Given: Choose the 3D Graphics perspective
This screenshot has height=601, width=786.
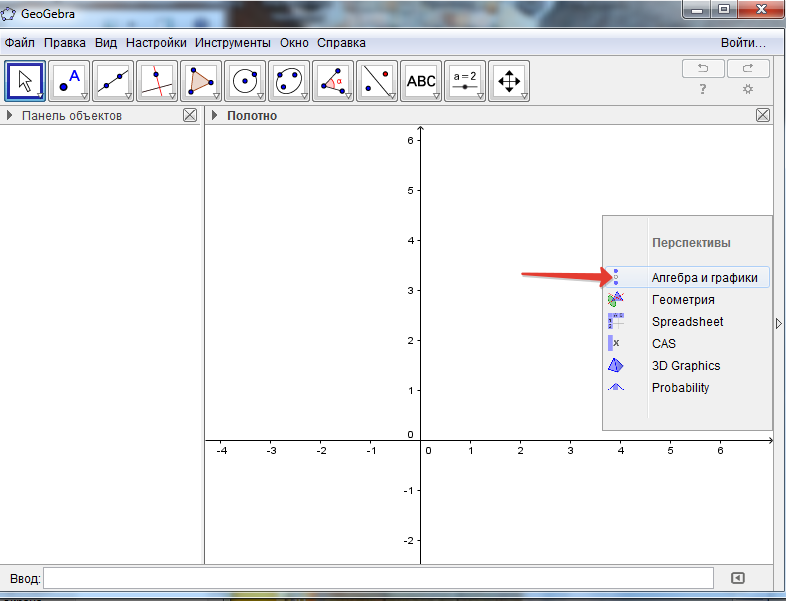Looking at the screenshot, I should (x=687, y=365).
